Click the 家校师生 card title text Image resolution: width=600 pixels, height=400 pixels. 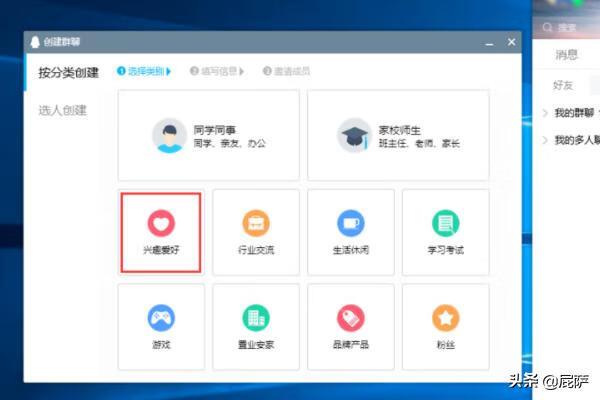coord(400,130)
